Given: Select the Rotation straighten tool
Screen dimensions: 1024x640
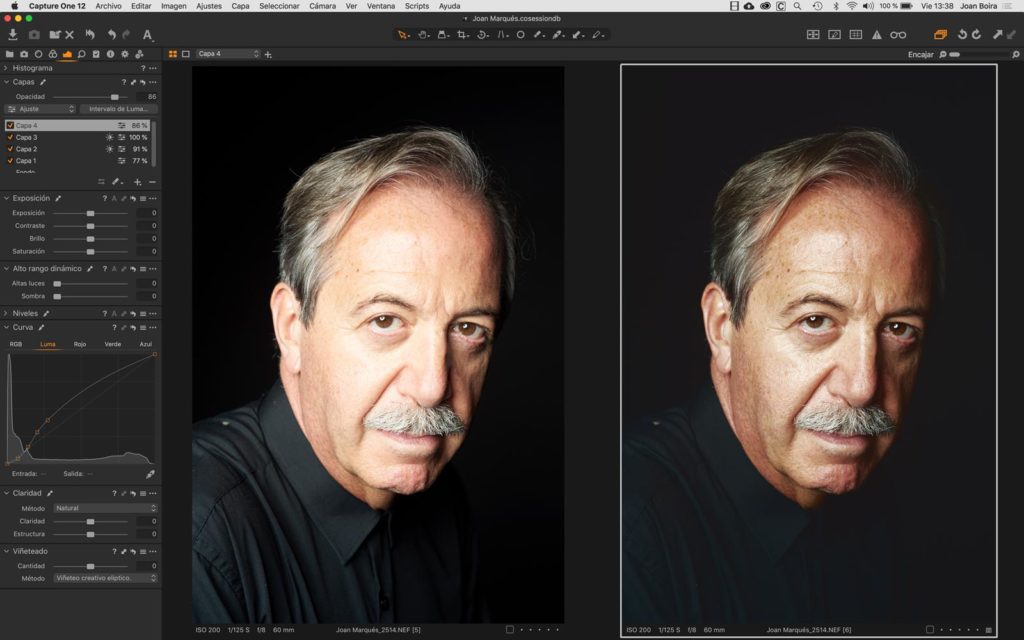Looking at the screenshot, I should click(x=483, y=35).
